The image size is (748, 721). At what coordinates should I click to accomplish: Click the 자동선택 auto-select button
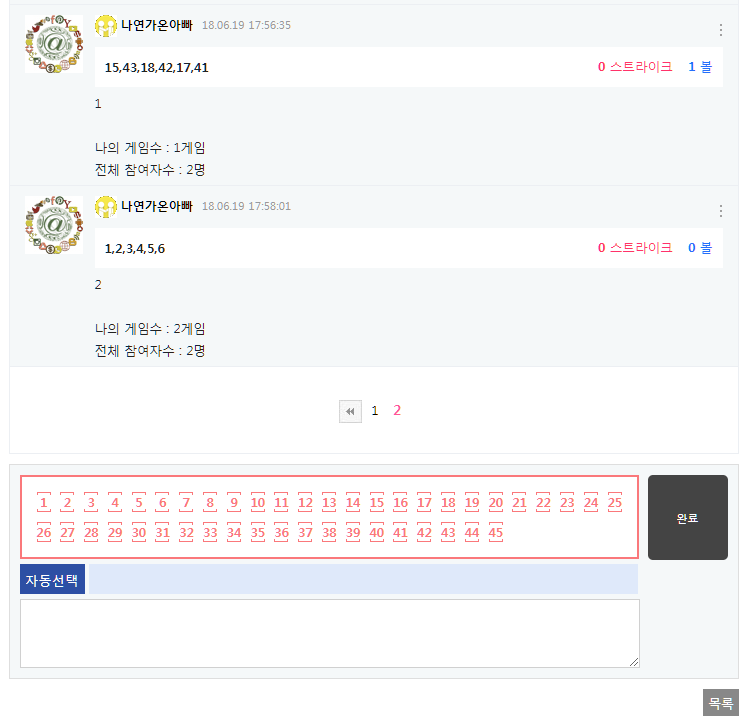(53, 579)
